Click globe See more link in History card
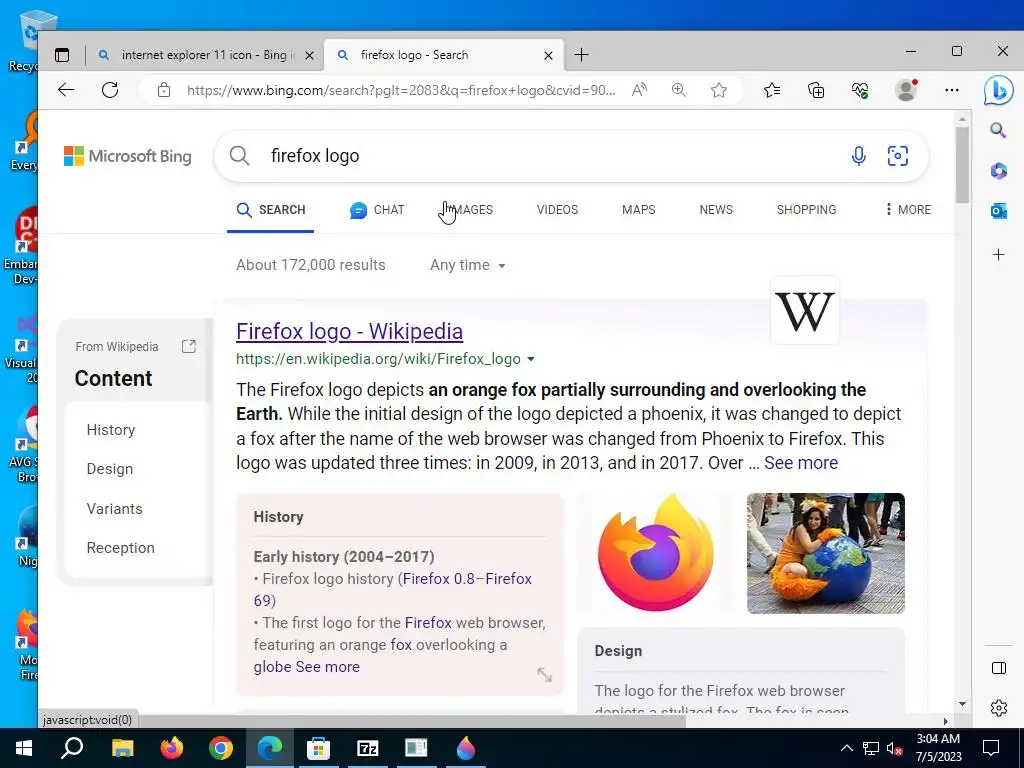The height and width of the screenshot is (768, 1024). pyautogui.click(x=306, y=667)
